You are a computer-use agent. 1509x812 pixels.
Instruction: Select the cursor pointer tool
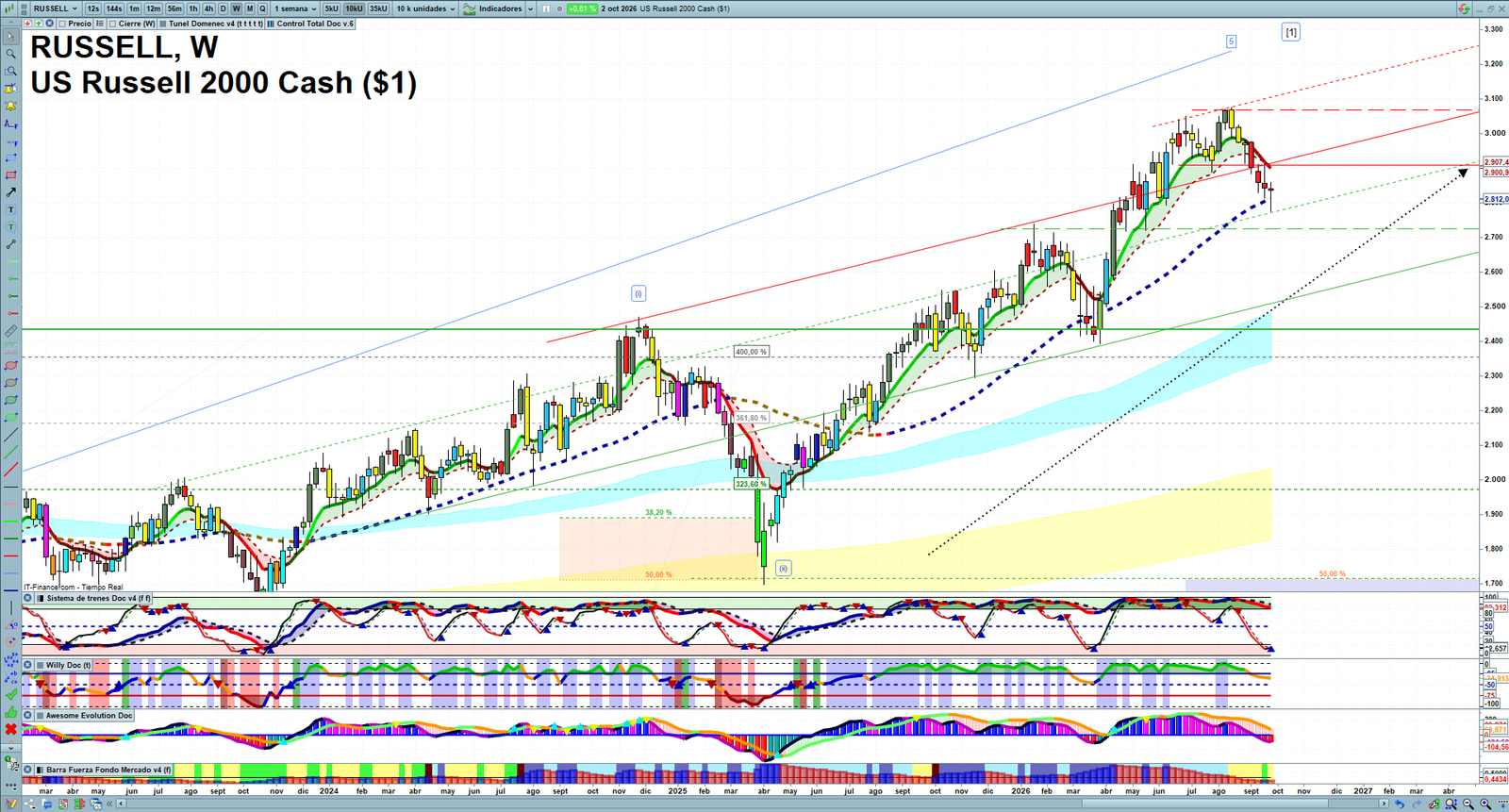tap(10, 37)
